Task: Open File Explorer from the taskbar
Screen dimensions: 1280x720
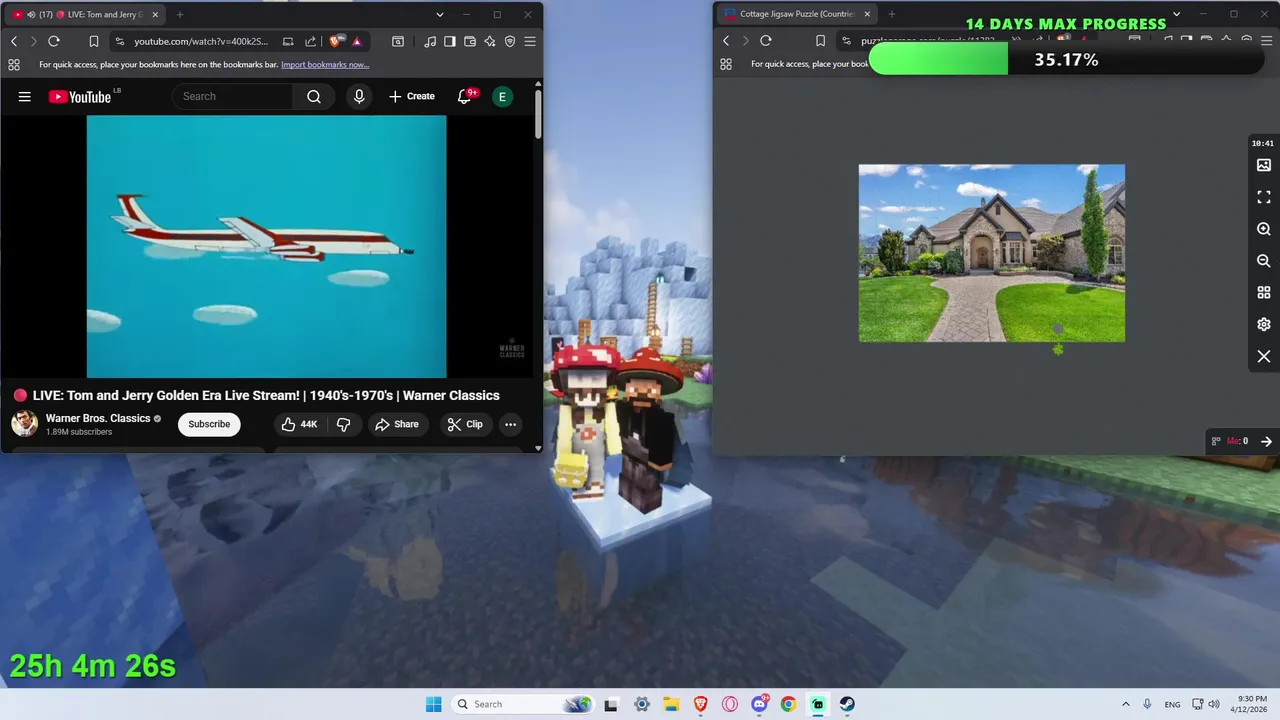Action: [x=671, y=704]
